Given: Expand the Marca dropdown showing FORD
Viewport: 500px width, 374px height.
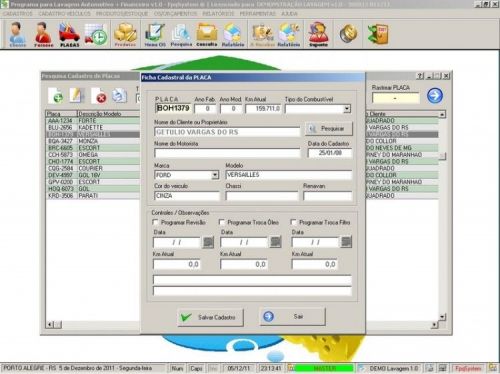Looking at the screenshot, I should point(215,175).
